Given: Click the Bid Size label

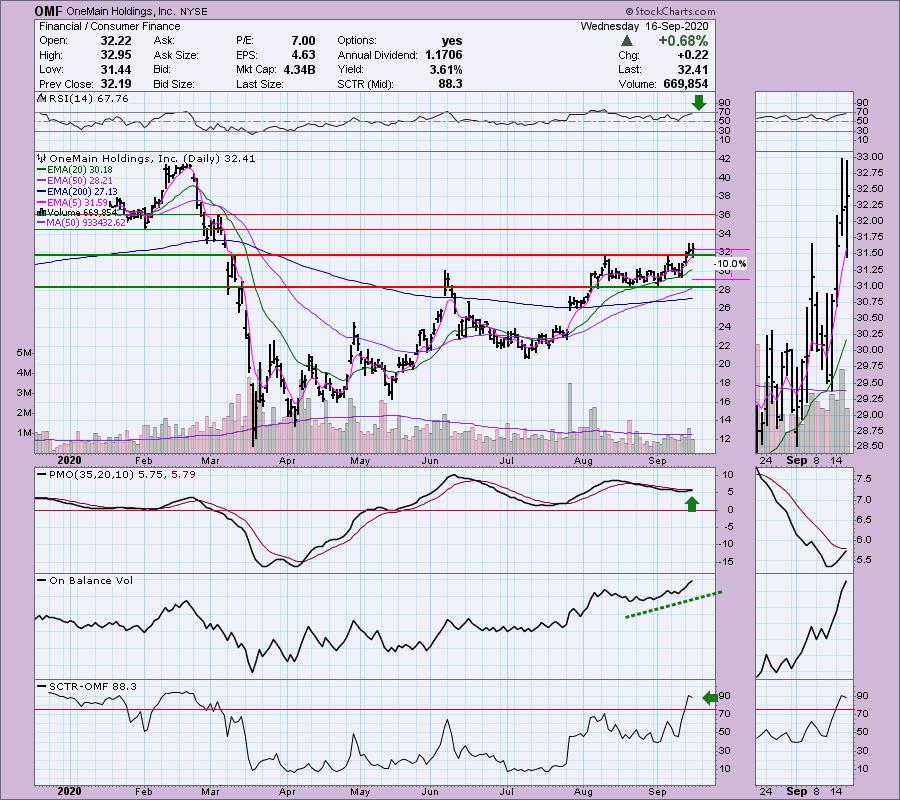Looking at the screenshot, I should pos(174,84).
